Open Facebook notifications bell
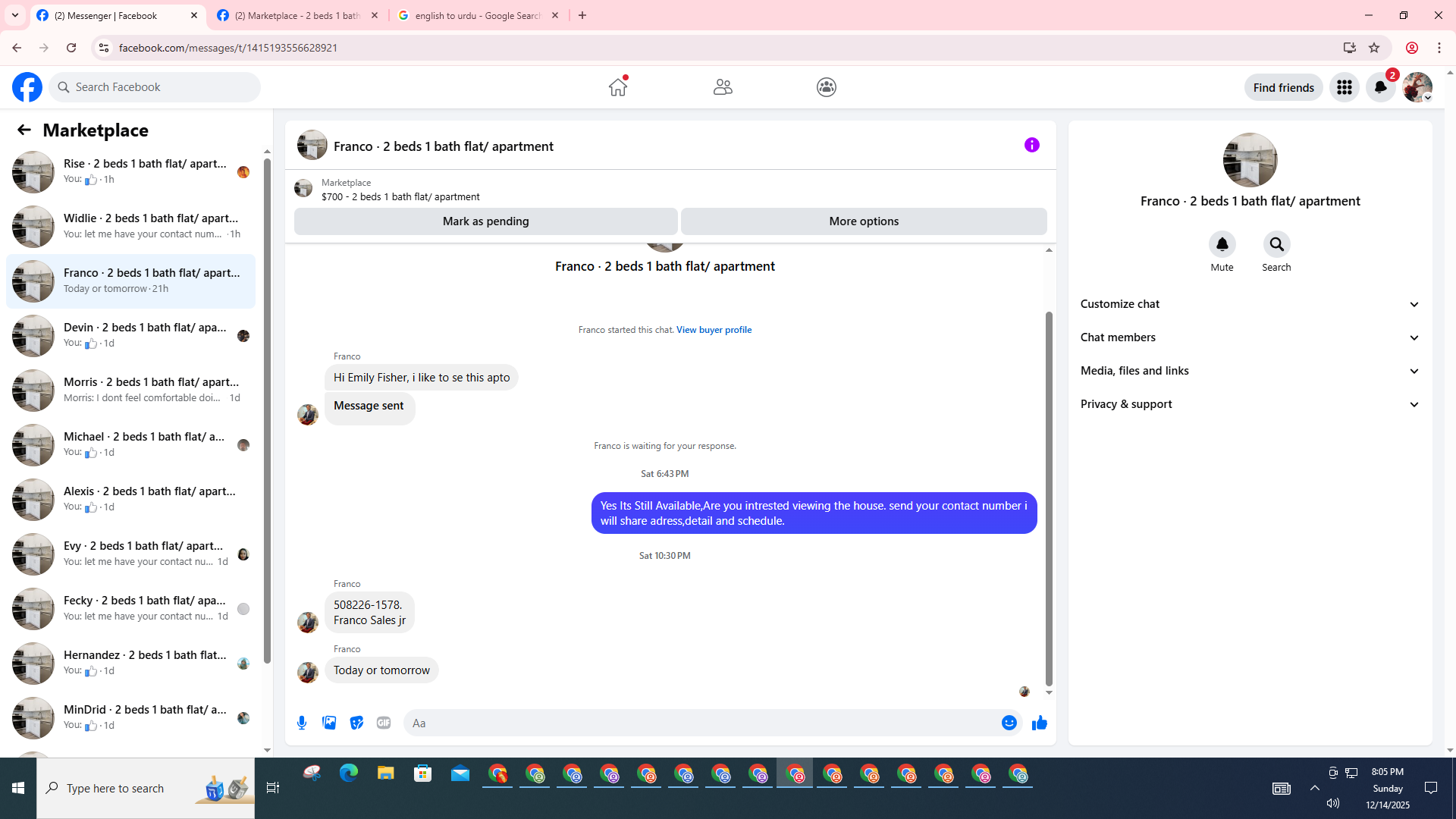This screenshot has height=819, width=1456. pos(1380,87)
